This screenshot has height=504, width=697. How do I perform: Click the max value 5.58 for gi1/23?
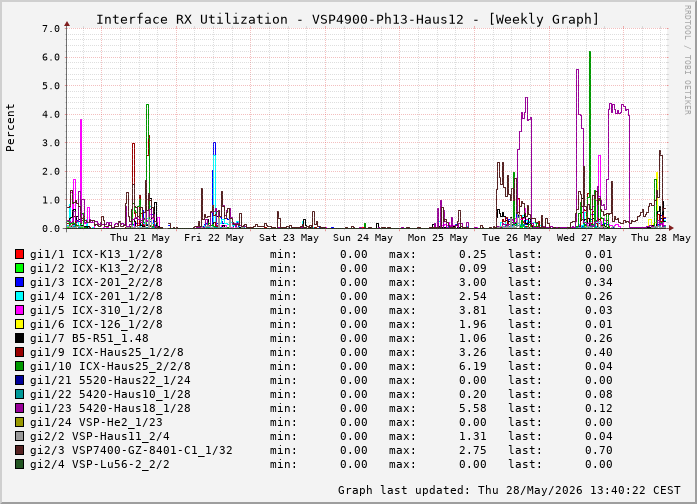click(x=473, y=408)
